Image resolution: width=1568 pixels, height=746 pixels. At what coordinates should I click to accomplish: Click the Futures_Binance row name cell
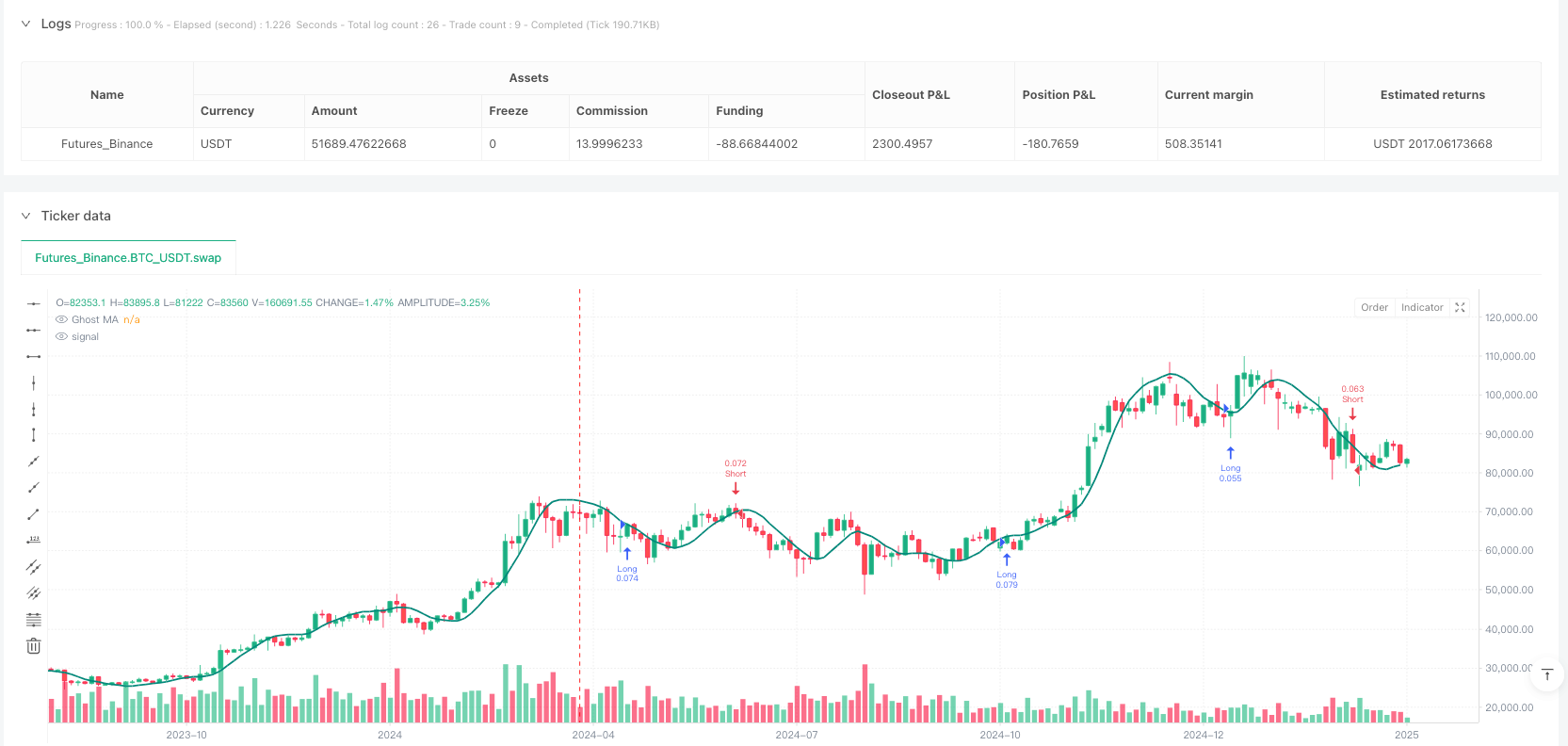point(106,144)
